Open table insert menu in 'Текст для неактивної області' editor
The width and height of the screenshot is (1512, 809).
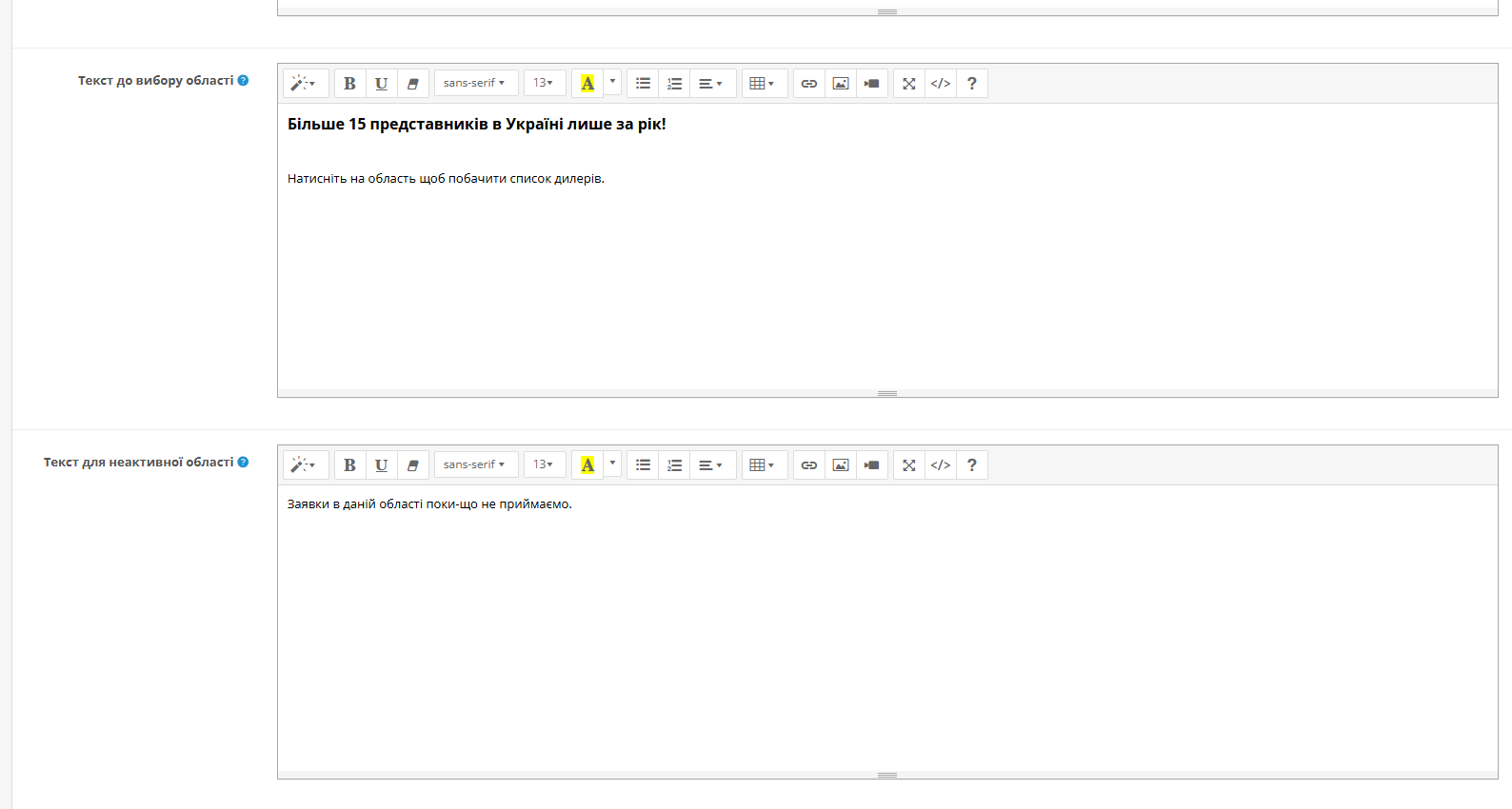pyautogui.click(x=765, y=465)
